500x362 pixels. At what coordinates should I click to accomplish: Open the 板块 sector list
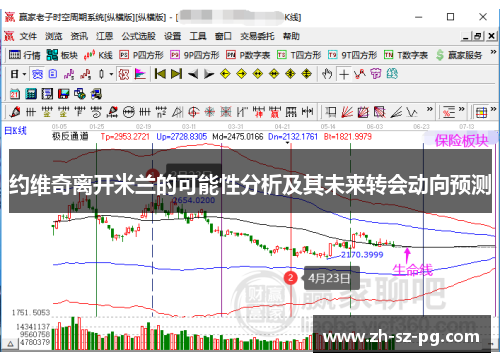(x=62, y=55)
